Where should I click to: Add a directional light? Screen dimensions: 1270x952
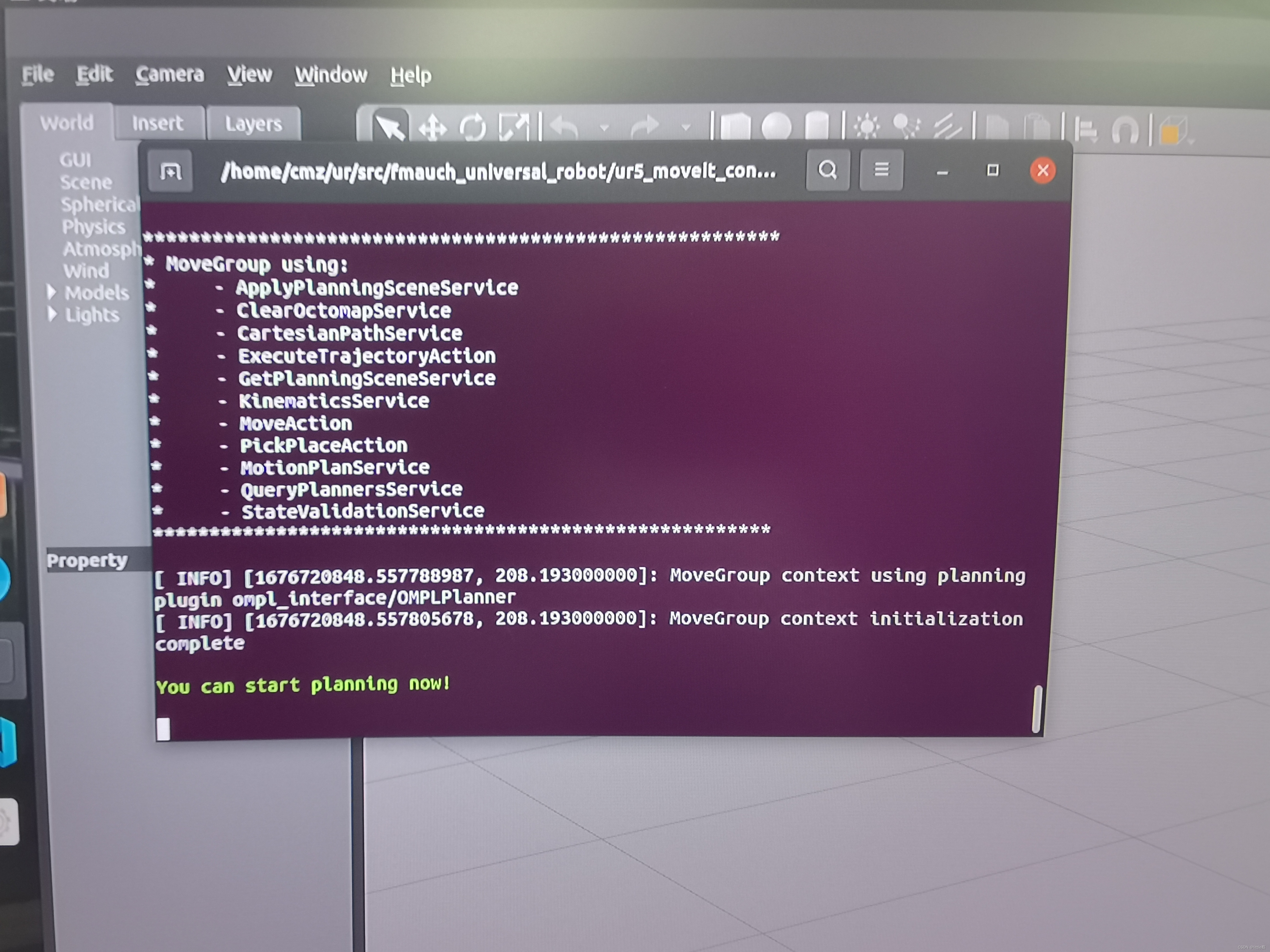click(x=947, y=127)
